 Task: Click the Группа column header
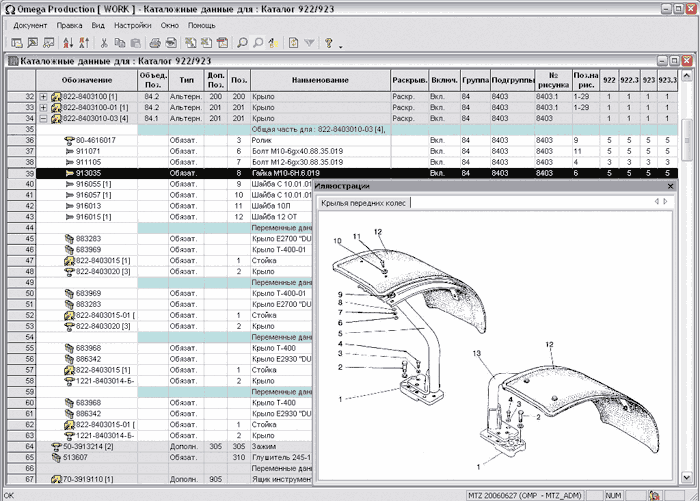pyautogui.click(x=475, y=80)
